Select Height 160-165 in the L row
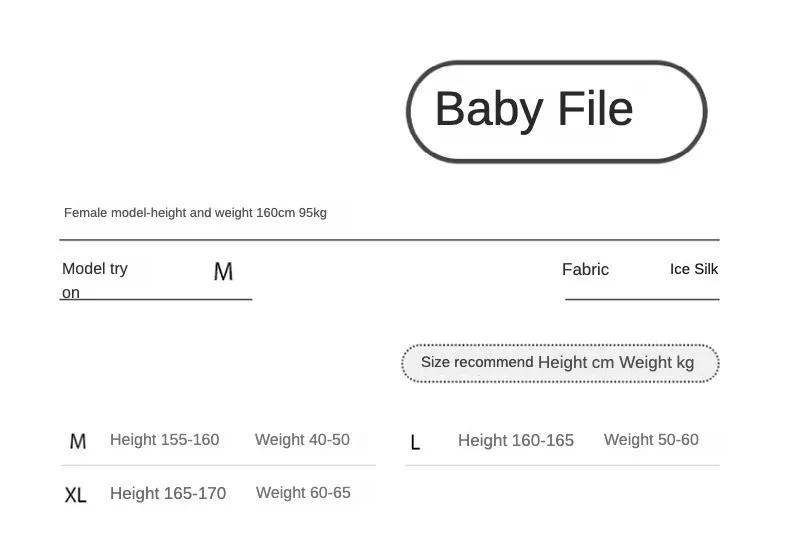790x550 pixels. (x=516, y=441)
